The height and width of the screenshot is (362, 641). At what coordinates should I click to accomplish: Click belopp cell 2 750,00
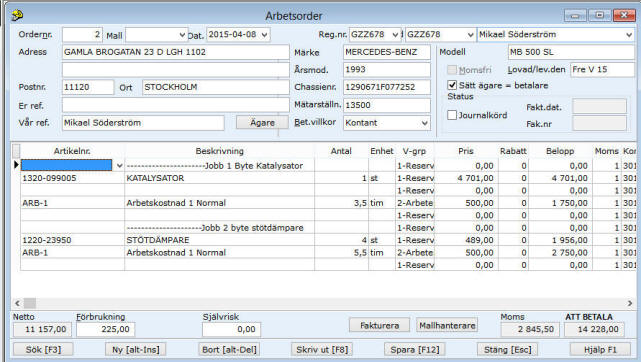[x=560, y=253]
